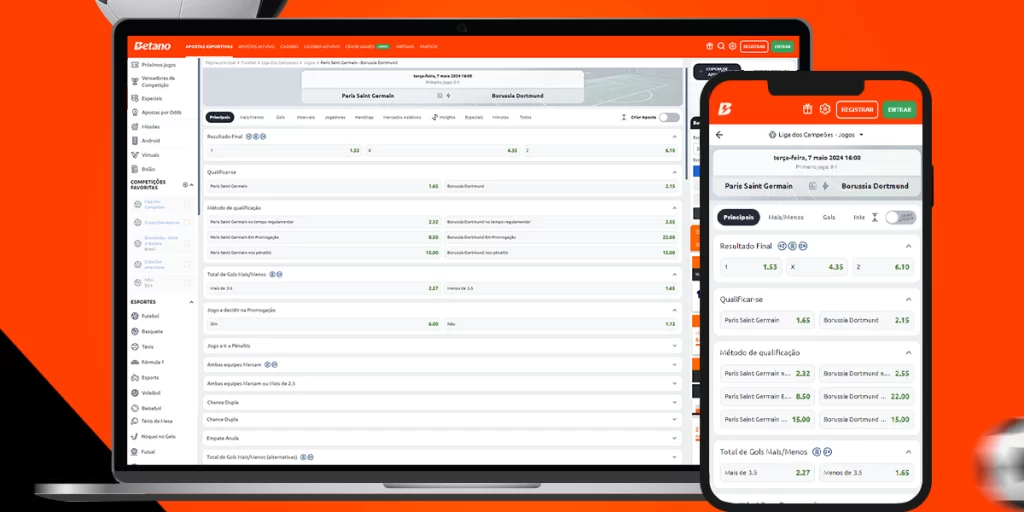
Task: Check the Copa Sul-americana favorite checkbox
Action: coord(187,264)
